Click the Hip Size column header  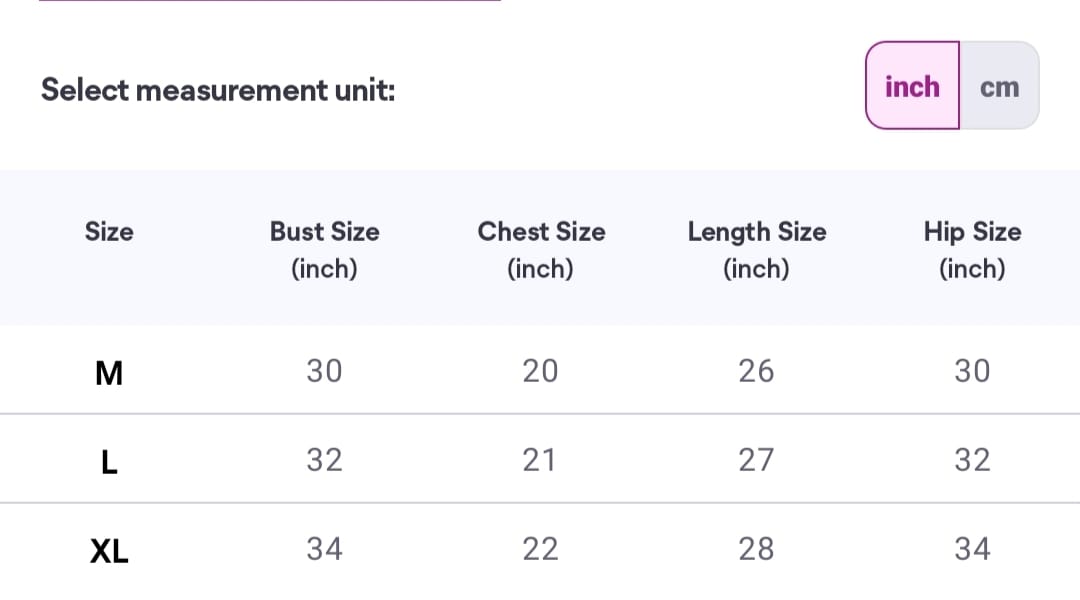click(x=972, y=249)
